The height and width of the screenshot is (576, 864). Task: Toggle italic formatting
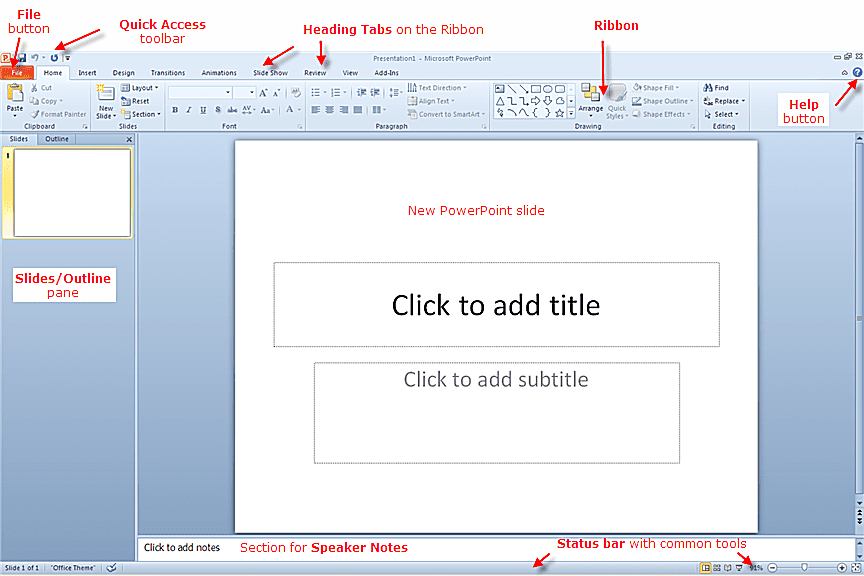188,109
